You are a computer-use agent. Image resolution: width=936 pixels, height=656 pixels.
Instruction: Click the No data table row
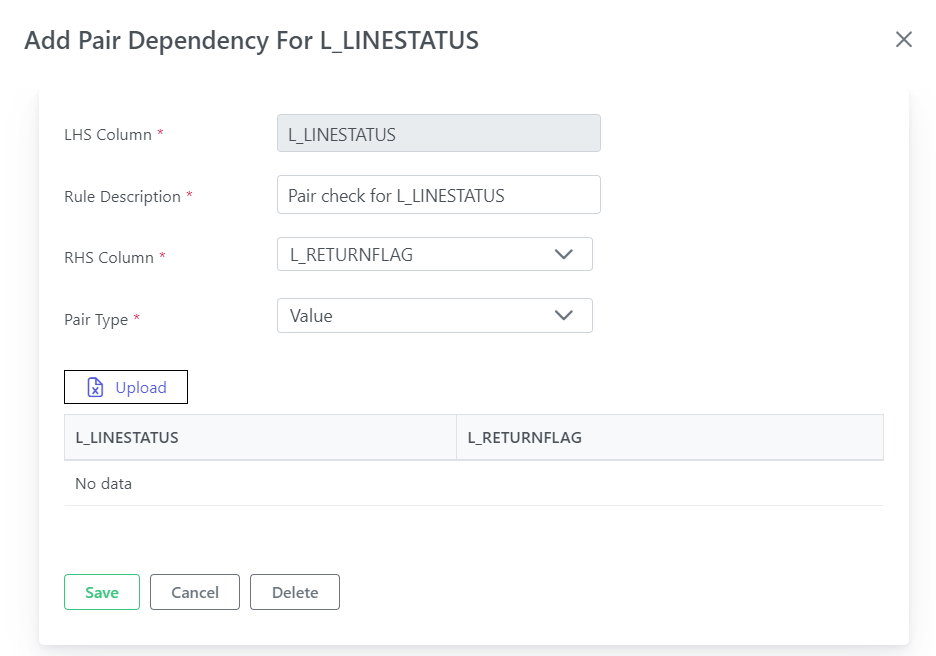click(474, 483)
